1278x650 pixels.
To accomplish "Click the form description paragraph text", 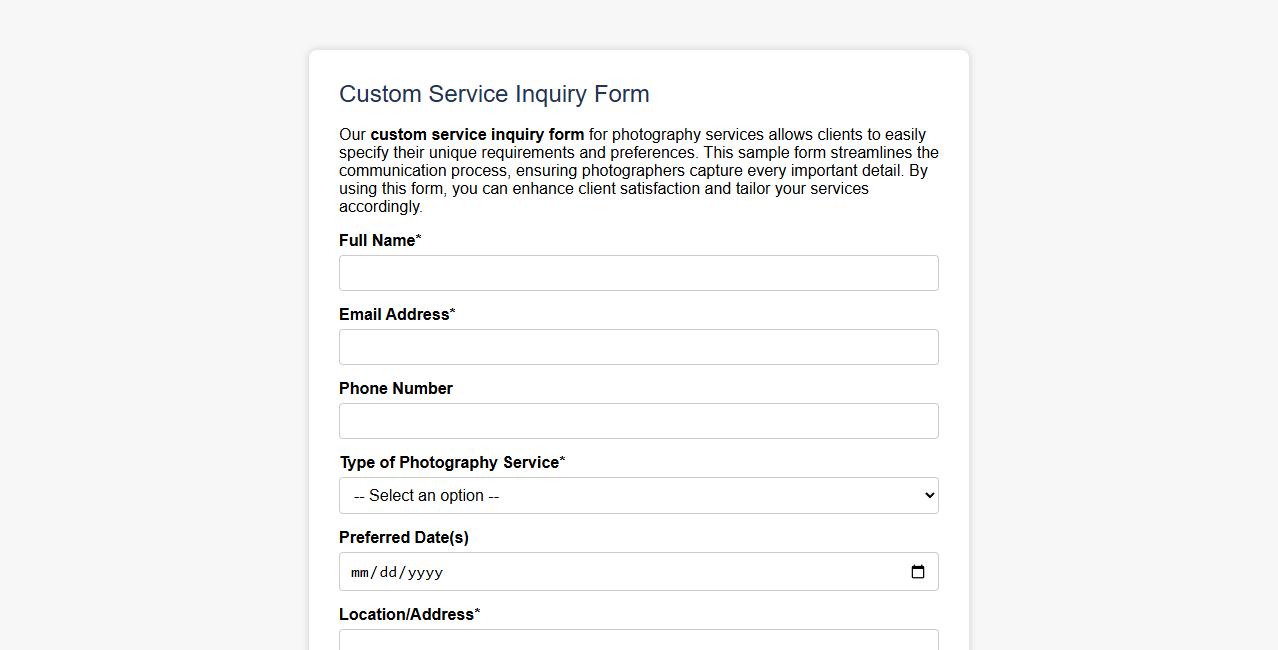I will 638,170.
